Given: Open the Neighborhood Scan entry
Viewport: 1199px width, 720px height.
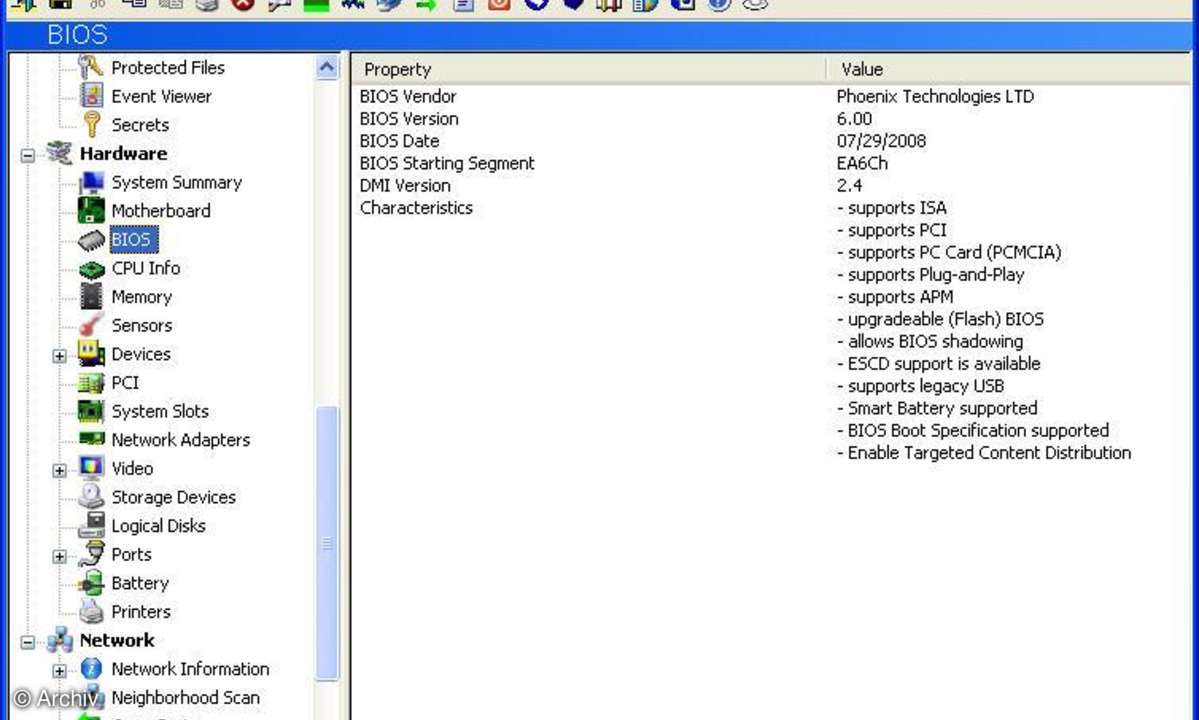Looking at the screenshot, I should [x=185, y=698].
